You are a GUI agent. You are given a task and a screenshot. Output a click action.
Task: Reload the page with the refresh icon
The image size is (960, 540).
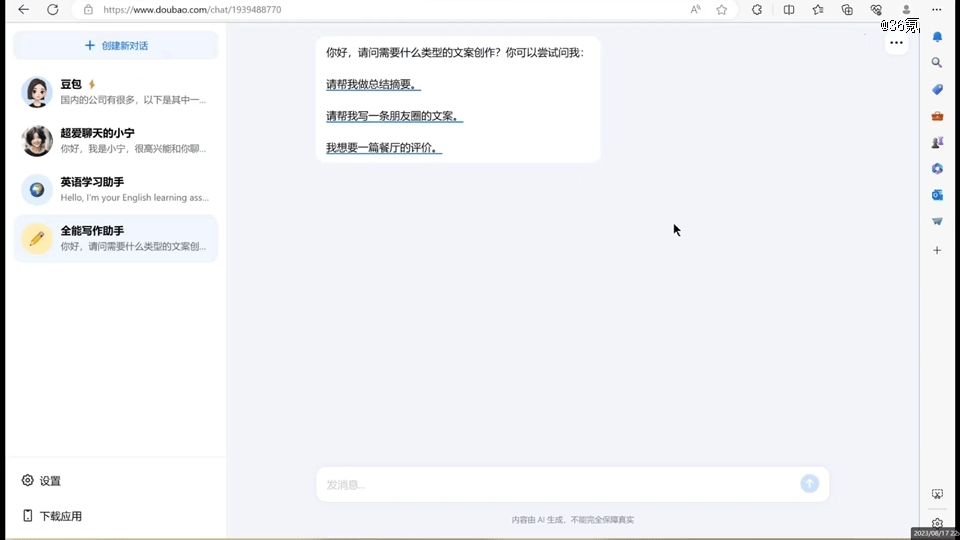tap(53, 10)
